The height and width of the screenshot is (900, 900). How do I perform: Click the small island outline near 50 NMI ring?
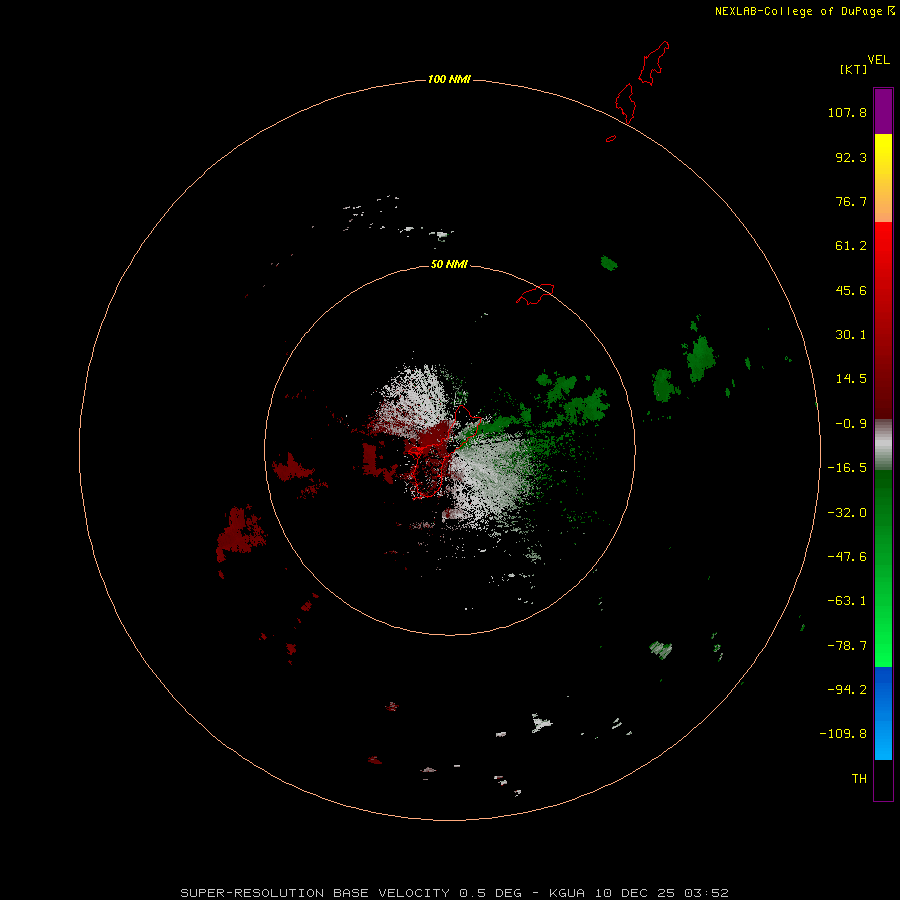(535, 294)
